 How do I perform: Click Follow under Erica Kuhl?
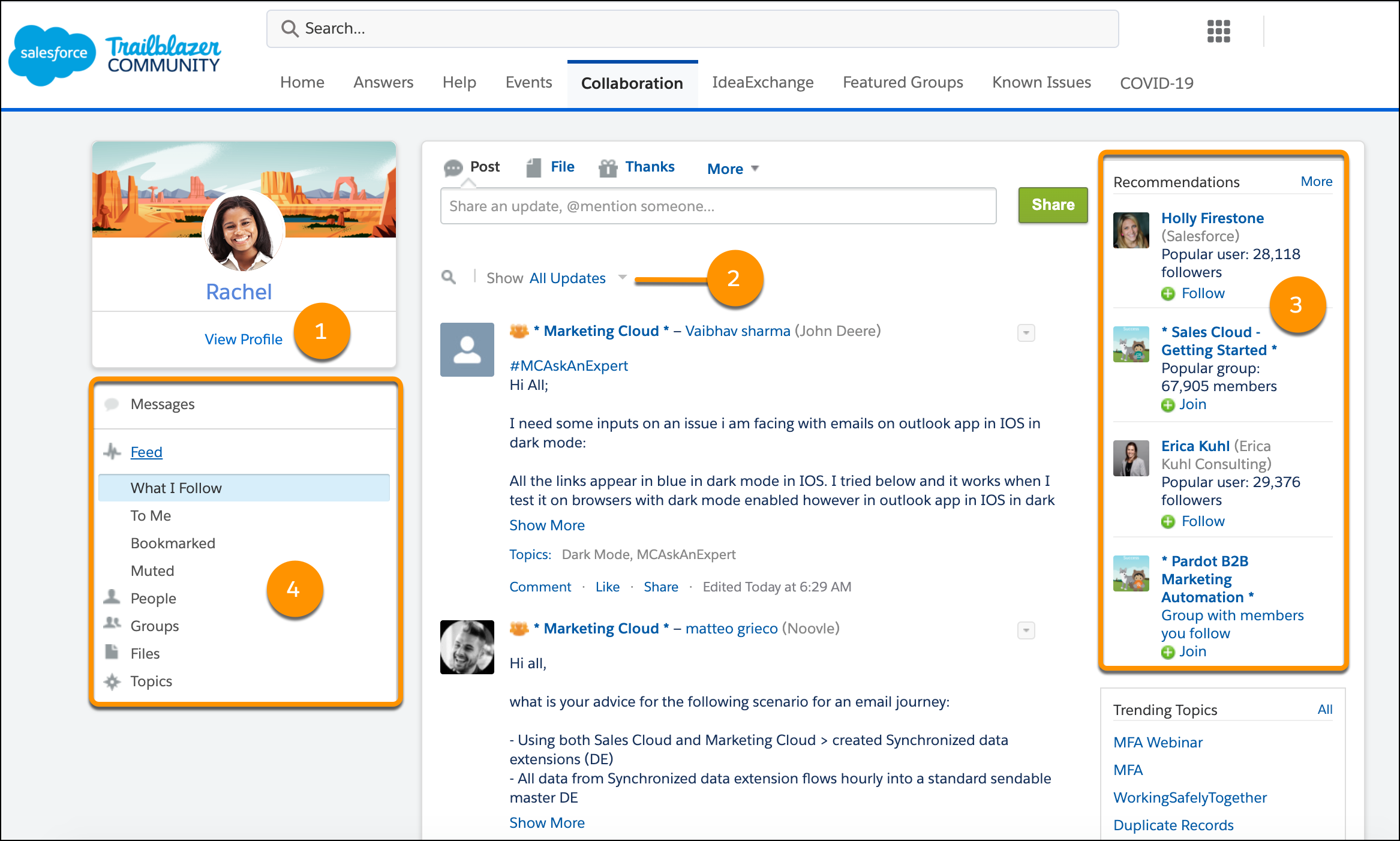(1203, 521)
